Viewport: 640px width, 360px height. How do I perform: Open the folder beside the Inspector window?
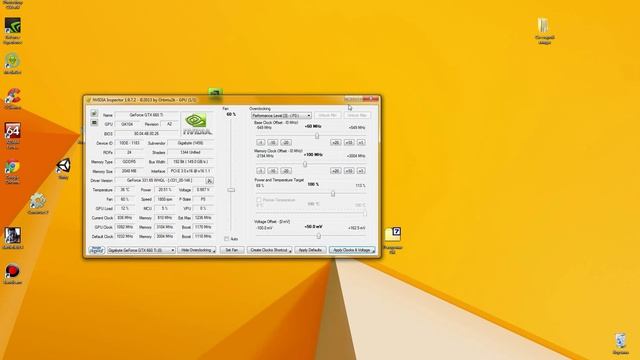tap(393, 240)
